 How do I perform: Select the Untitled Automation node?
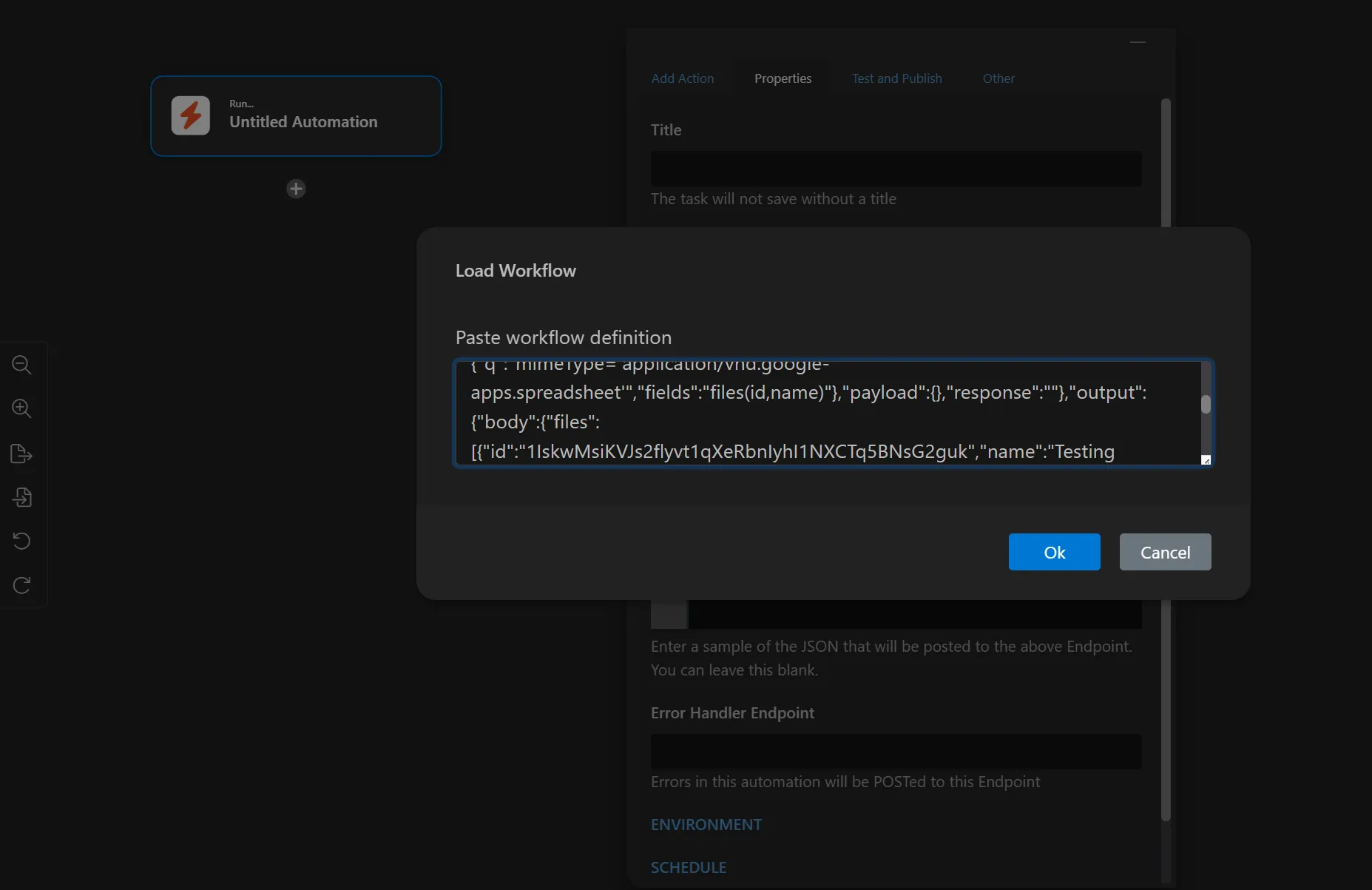tap(296, 116)
